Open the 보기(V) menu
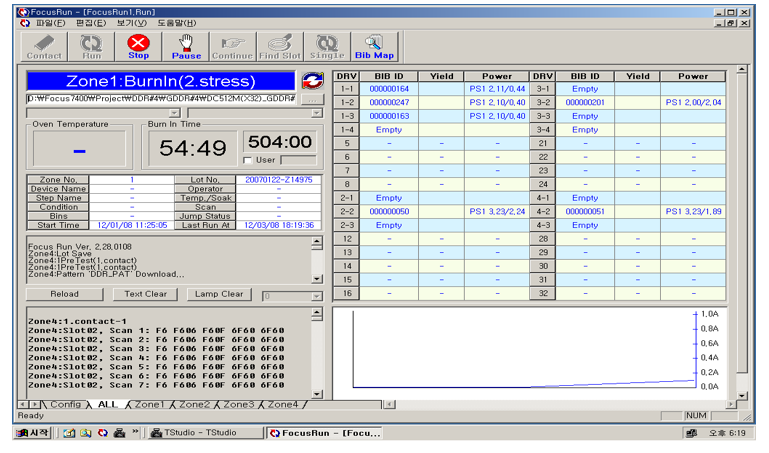This screenshot has height=453, width=769. 131,23
